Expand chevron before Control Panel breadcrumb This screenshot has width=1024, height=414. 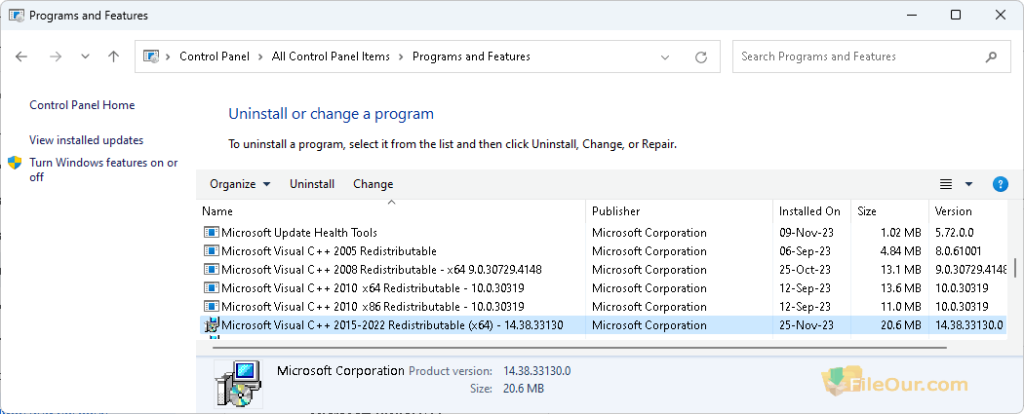[x=168, y=57]
